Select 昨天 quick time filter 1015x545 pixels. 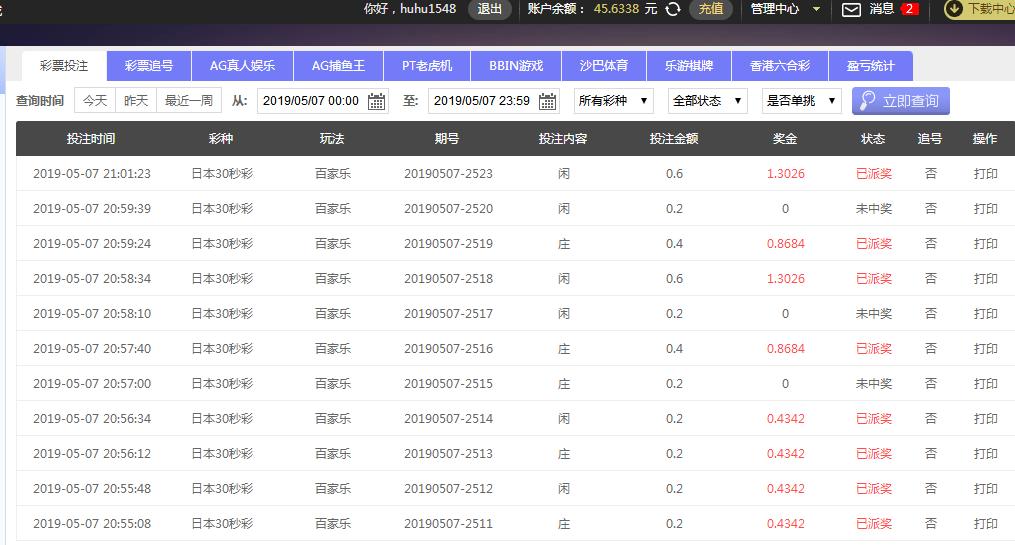136,100
